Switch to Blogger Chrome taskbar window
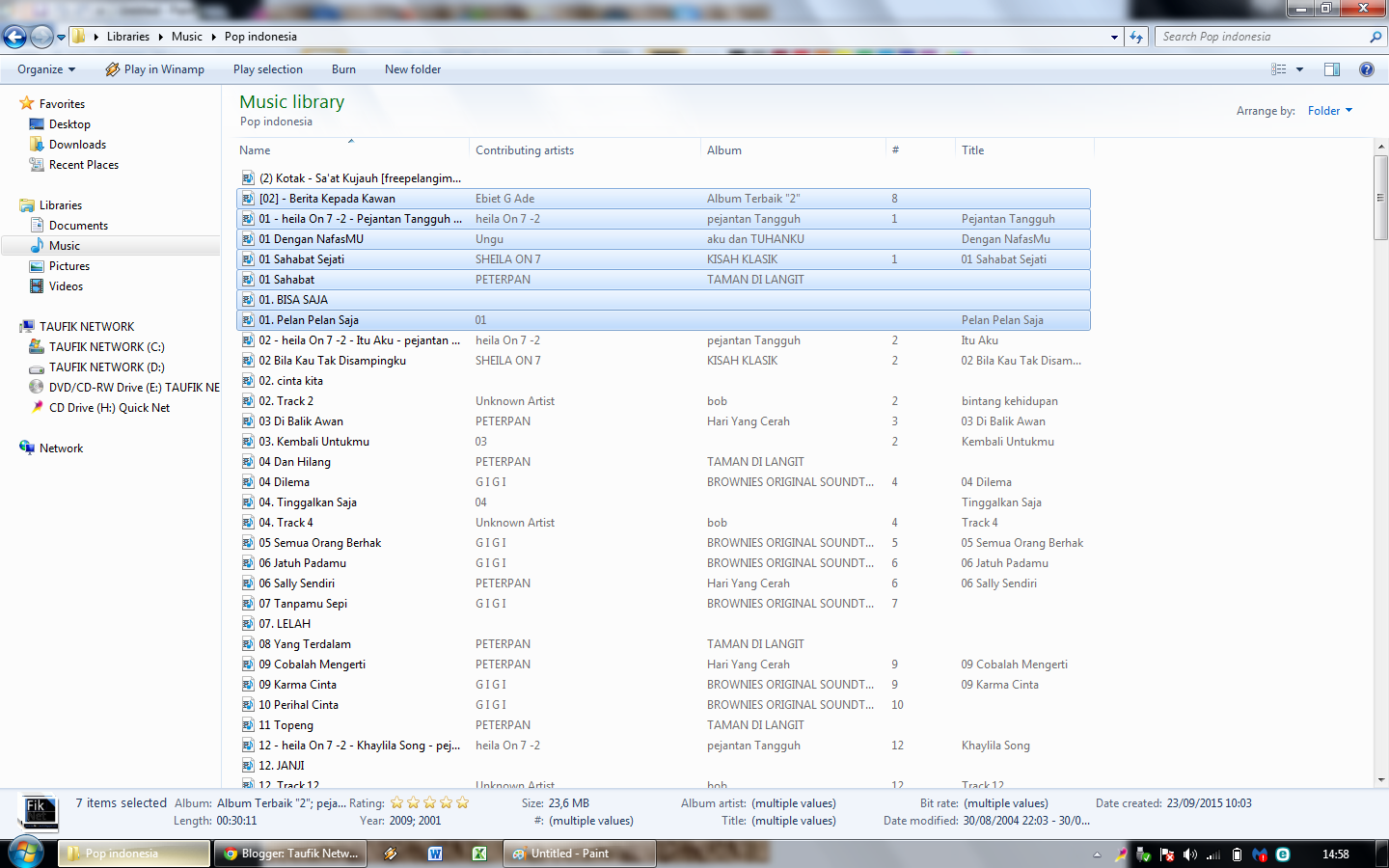This screenshot has height=868, width=1389. tap(290, 854)
